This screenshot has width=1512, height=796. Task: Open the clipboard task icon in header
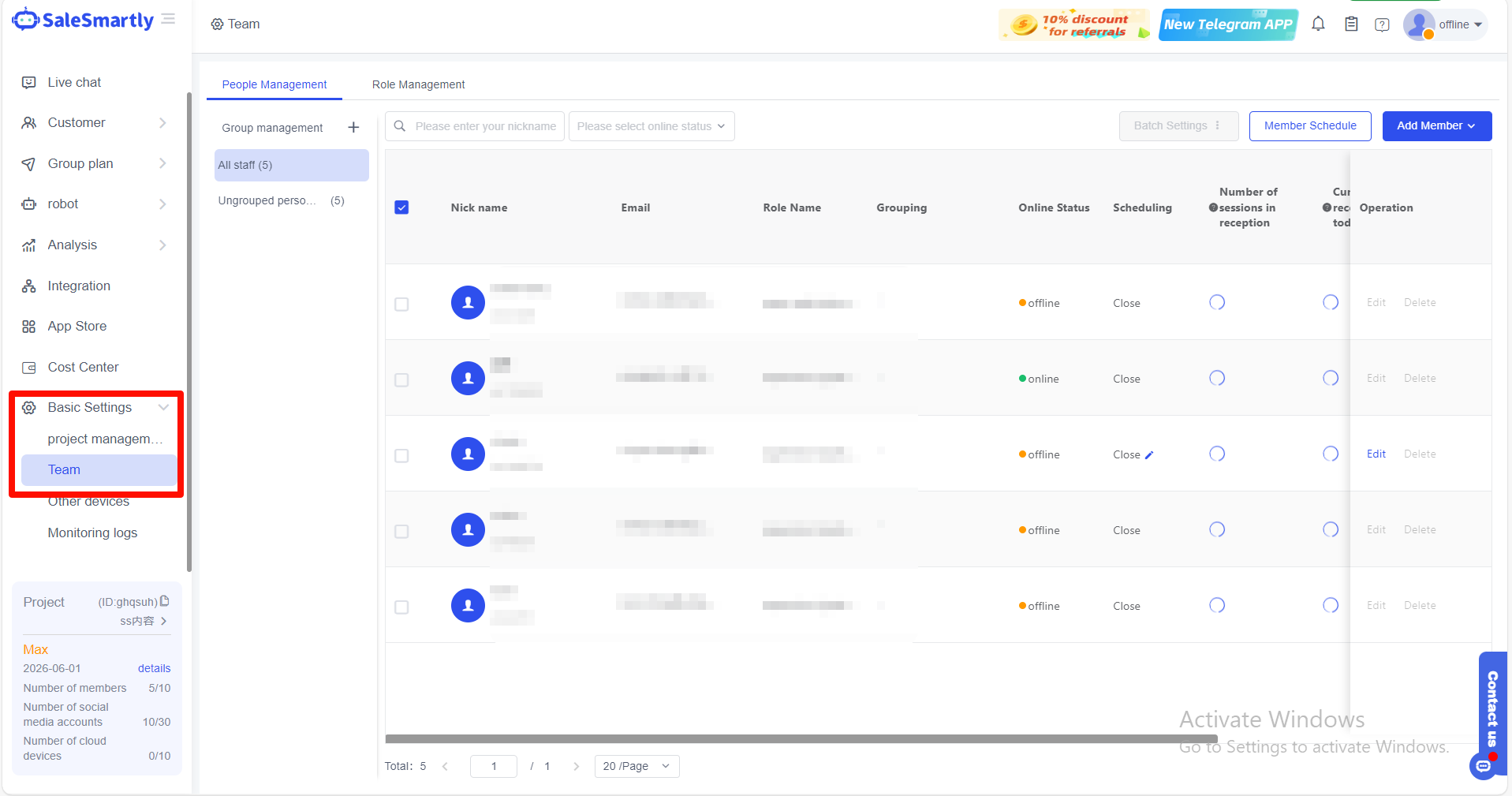(x=1351, y=24)
